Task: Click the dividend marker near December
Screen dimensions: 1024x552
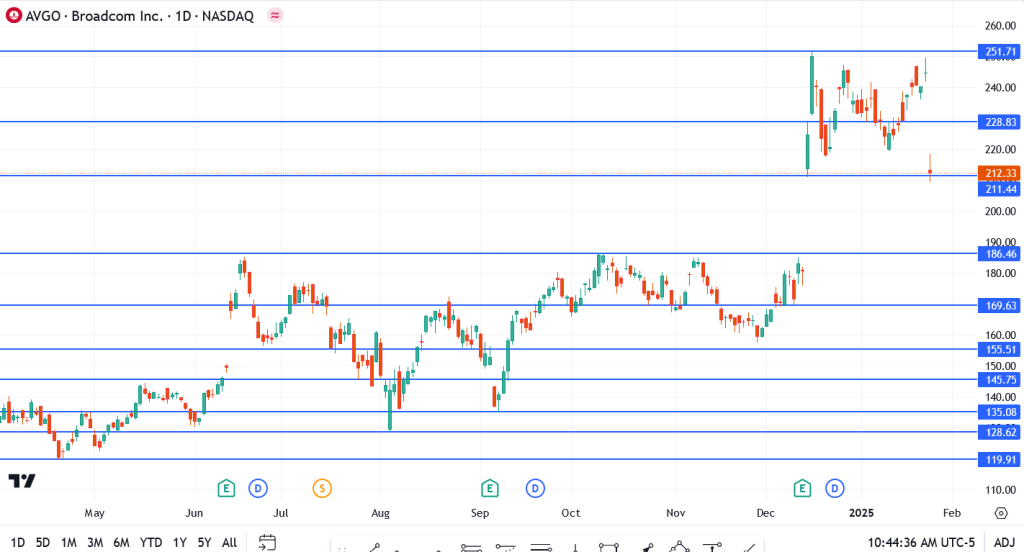Action: coord(834,488)
